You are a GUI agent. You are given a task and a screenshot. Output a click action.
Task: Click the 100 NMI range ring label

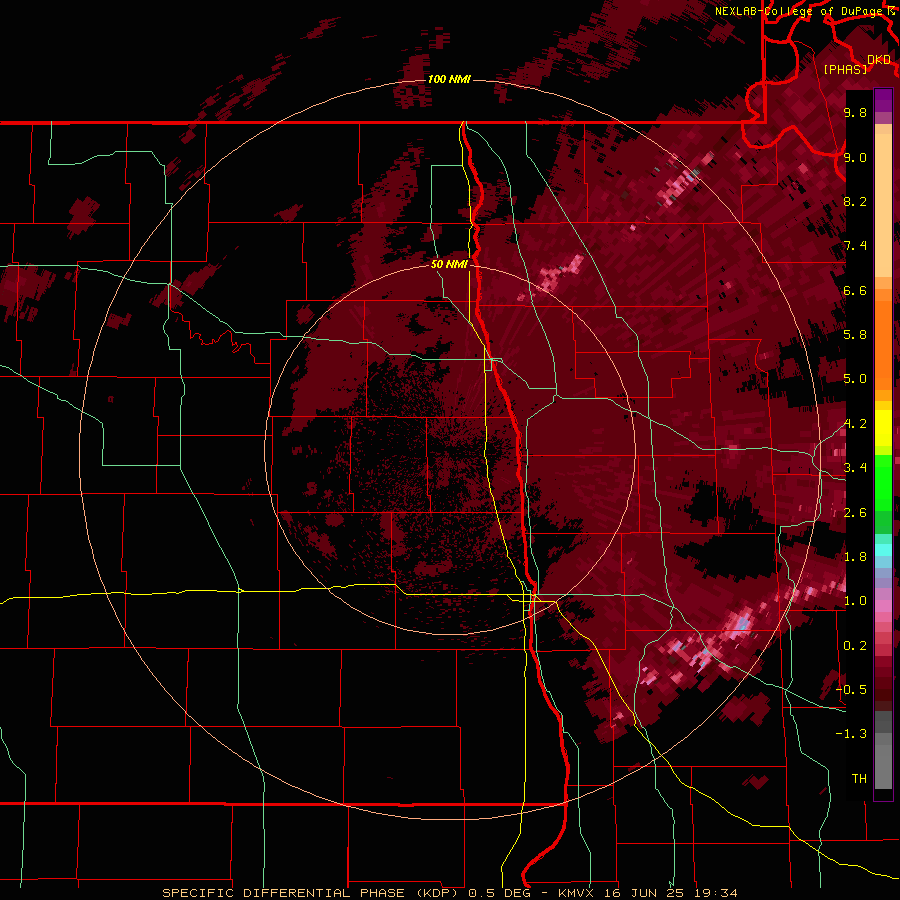(x=449, y=79)
